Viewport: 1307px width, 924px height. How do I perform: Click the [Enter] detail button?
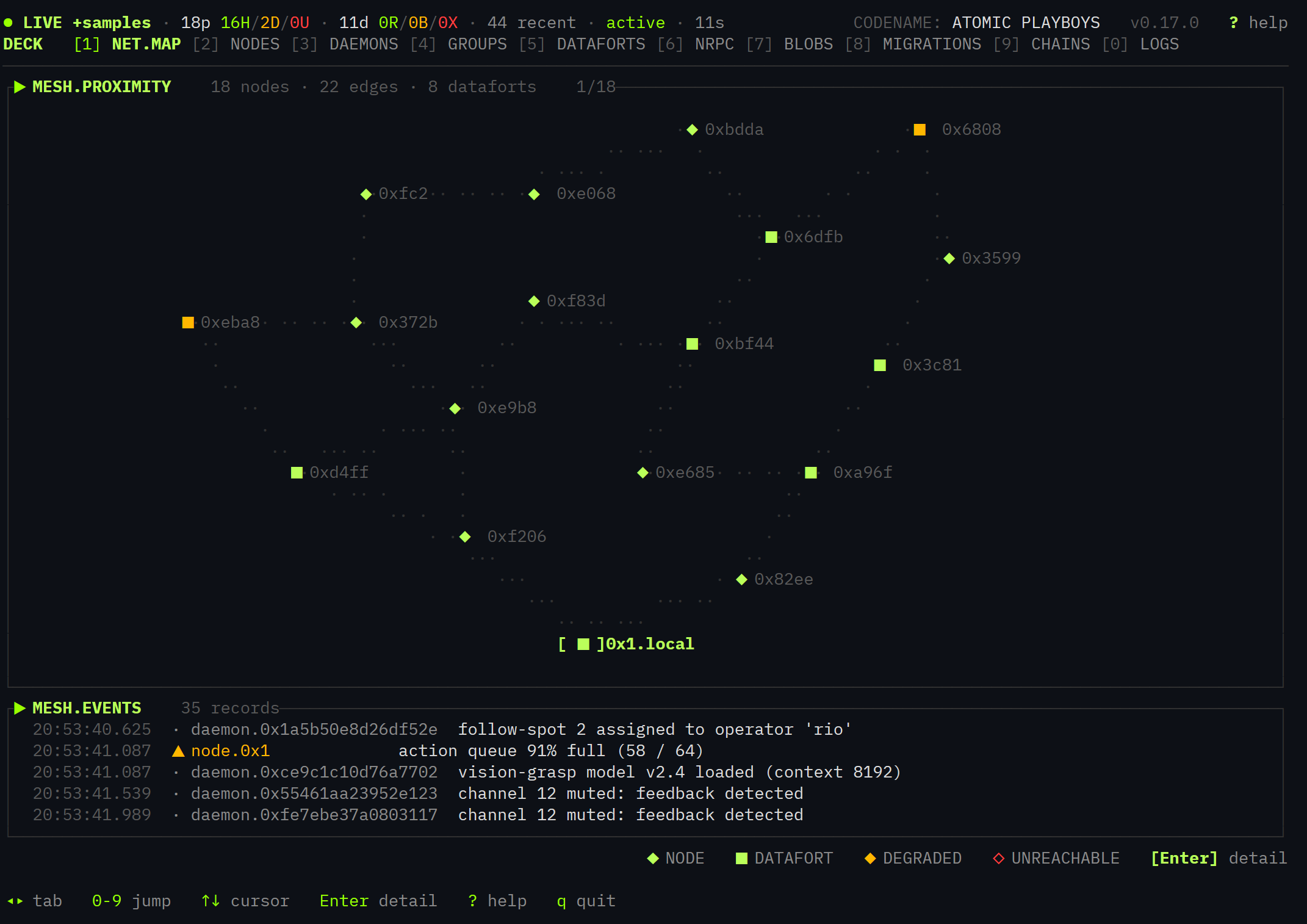[1219, 858]
